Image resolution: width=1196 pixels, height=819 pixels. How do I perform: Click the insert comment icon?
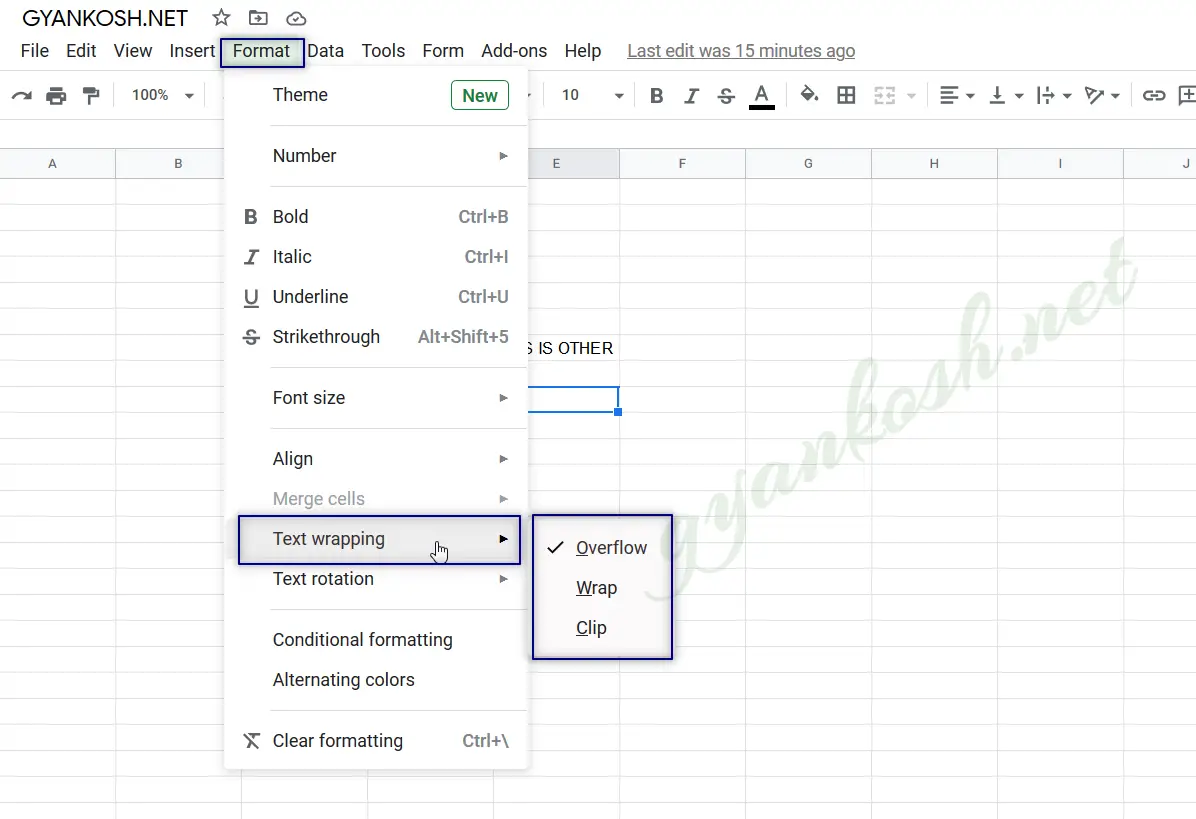pos(1187,95)
